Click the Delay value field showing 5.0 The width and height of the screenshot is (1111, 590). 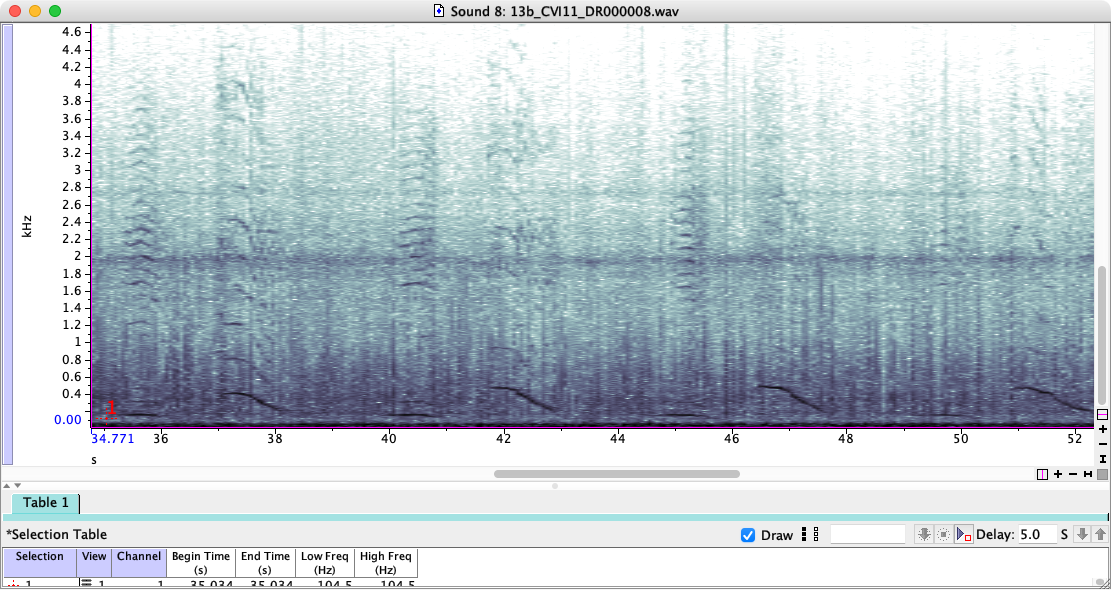pos(1037,535)
